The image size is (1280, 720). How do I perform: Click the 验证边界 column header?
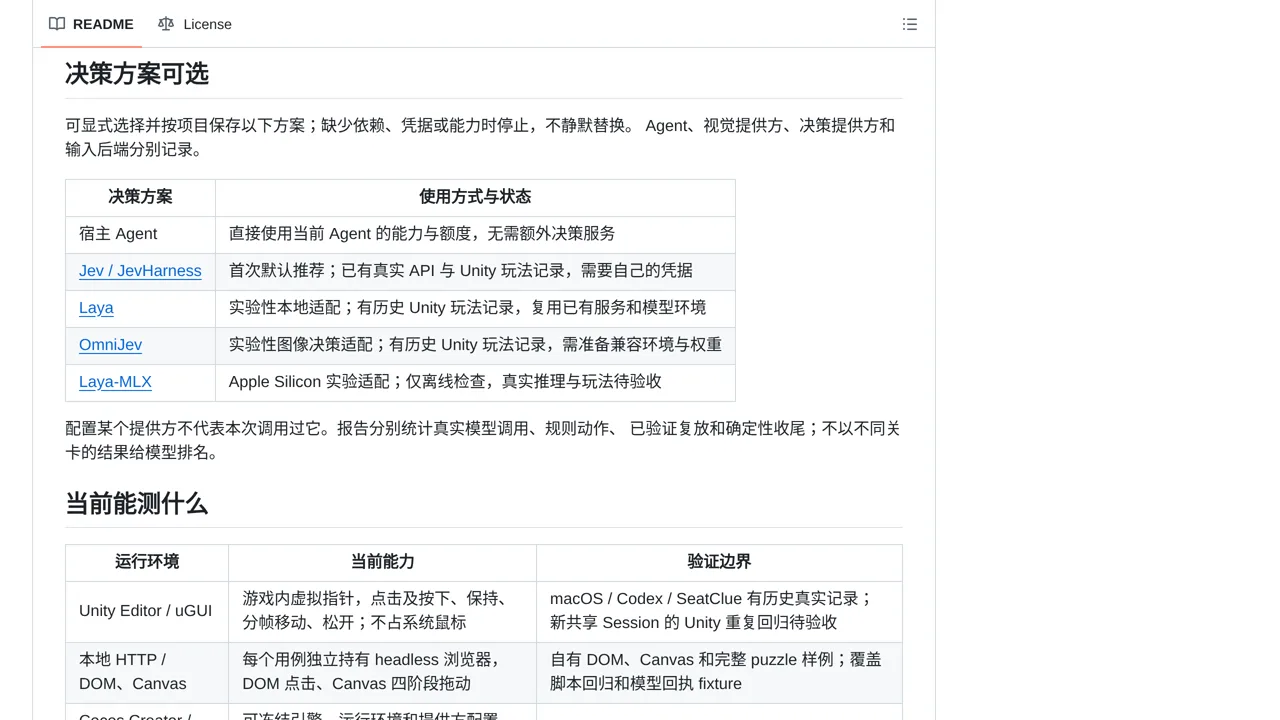pyautogui.click(x=719, y=562)
